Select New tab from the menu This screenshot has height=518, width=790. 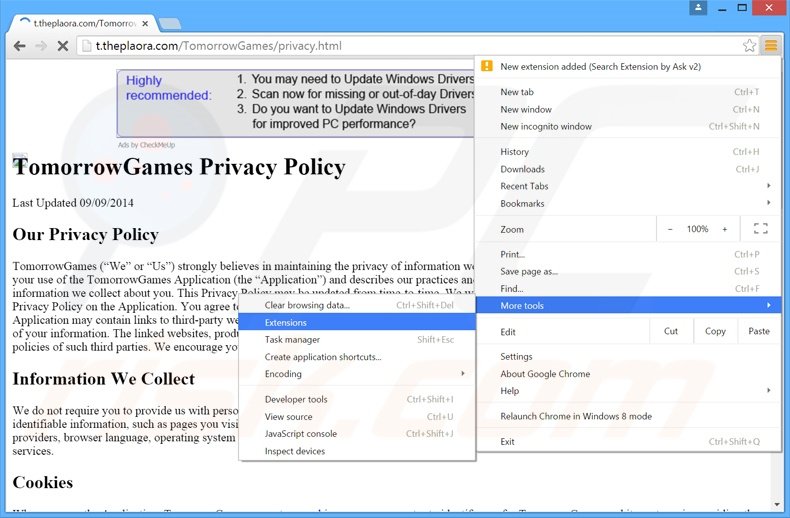tap(629, 92)
